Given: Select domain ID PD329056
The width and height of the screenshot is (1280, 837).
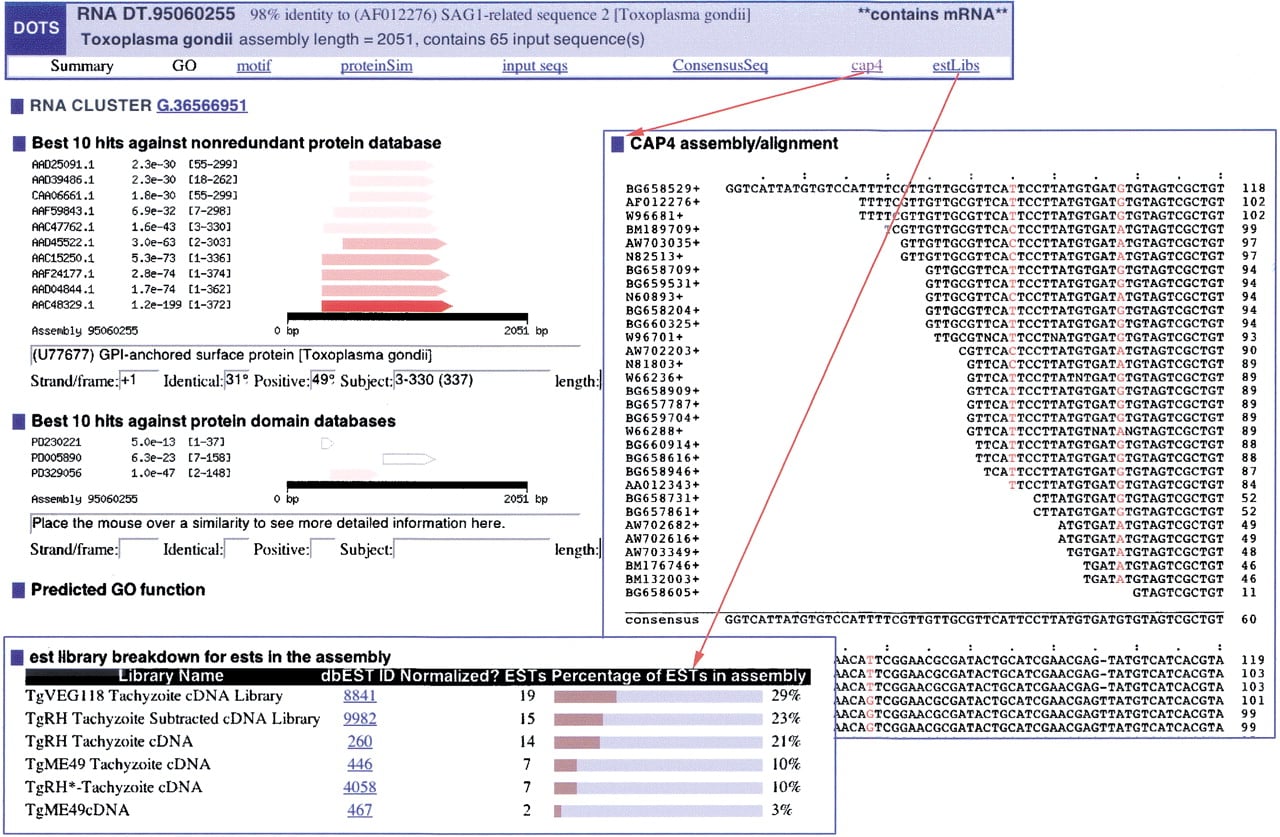Looking at the screenshot, I should click(x=56, y=473).
